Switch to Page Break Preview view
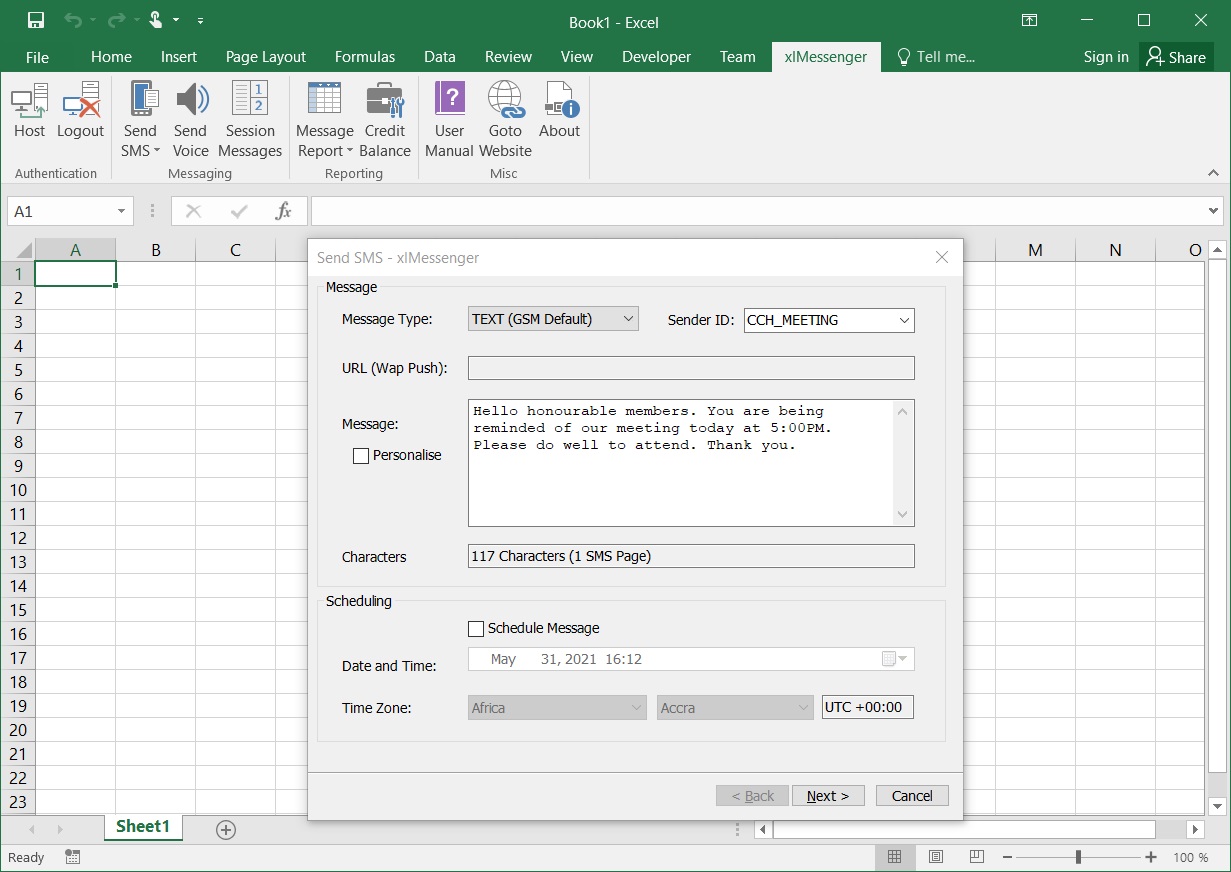This screenshot has height=872, width=1231. (975, 857)
